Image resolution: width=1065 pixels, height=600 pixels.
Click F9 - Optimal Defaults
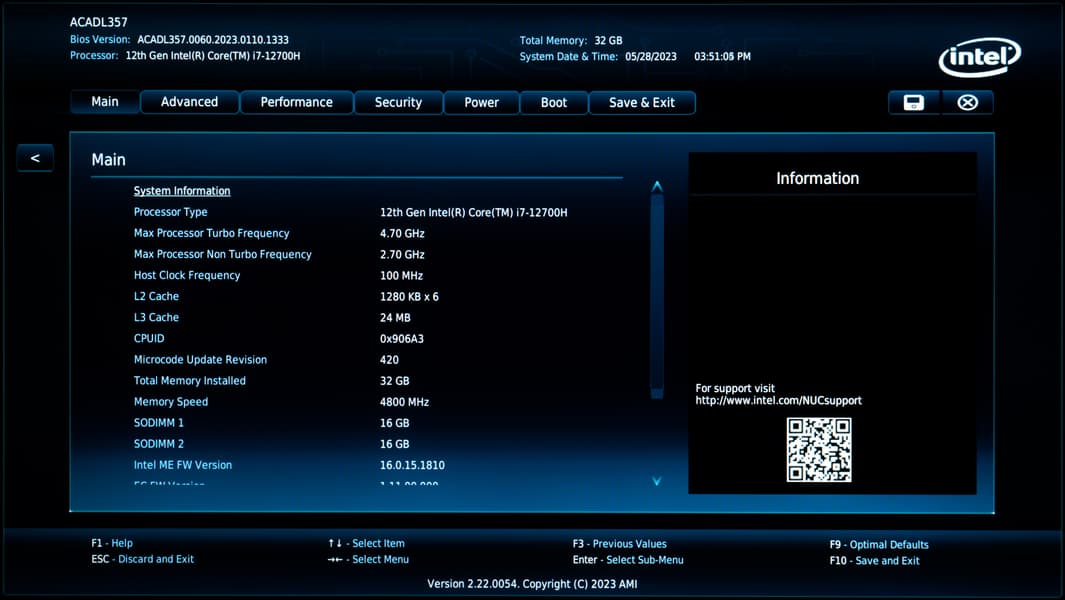879,544
